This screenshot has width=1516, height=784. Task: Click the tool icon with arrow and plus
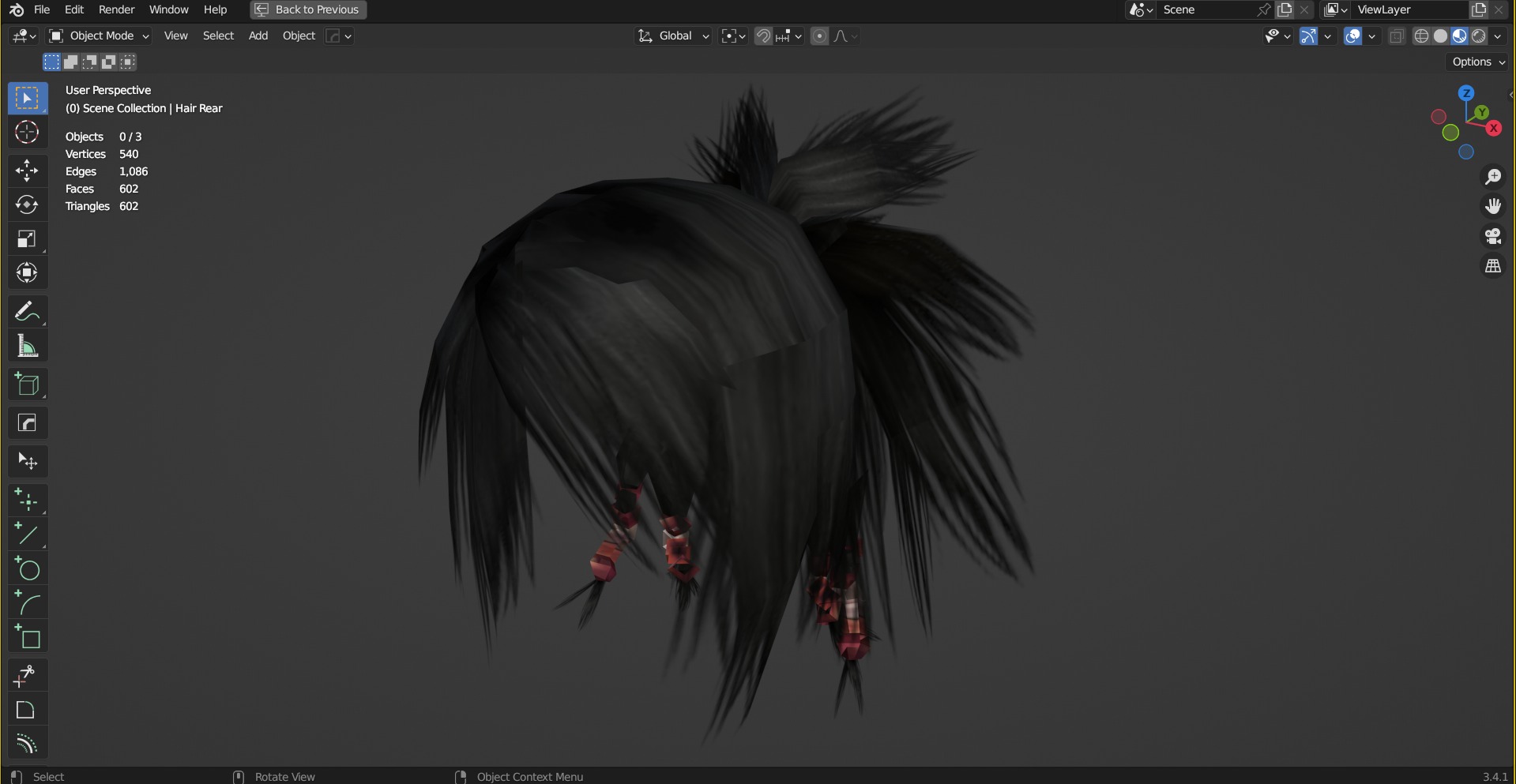click(28, 461)
